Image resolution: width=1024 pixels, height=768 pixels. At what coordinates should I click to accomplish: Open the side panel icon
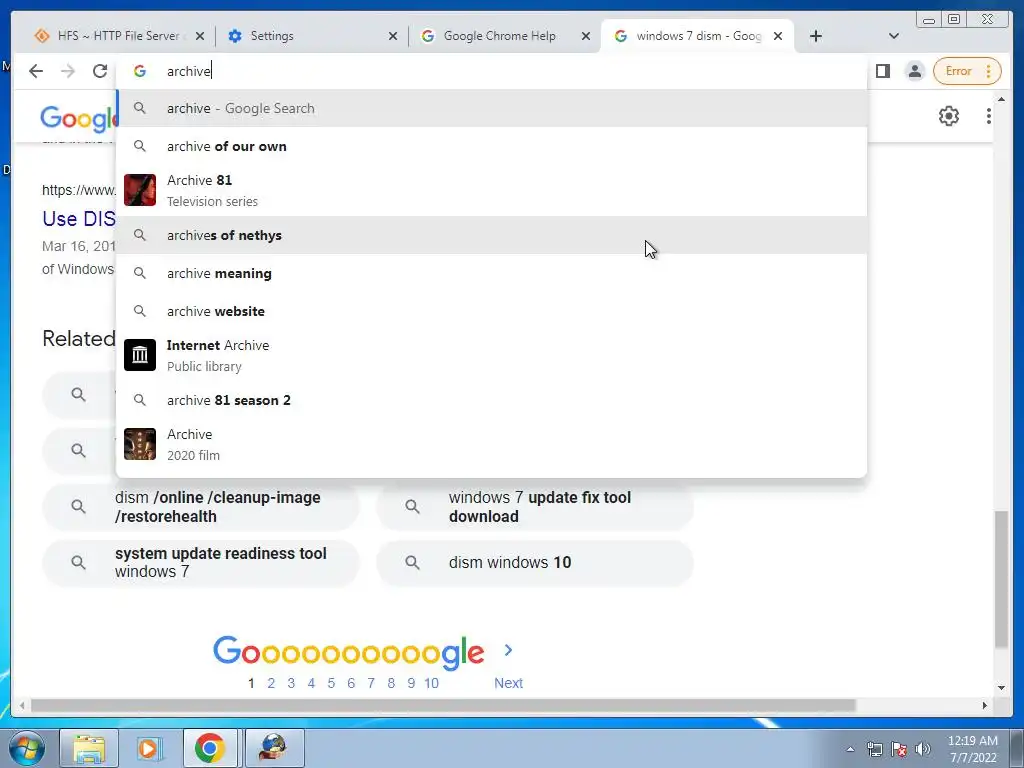pyautogui.click(x=883, y=71)
